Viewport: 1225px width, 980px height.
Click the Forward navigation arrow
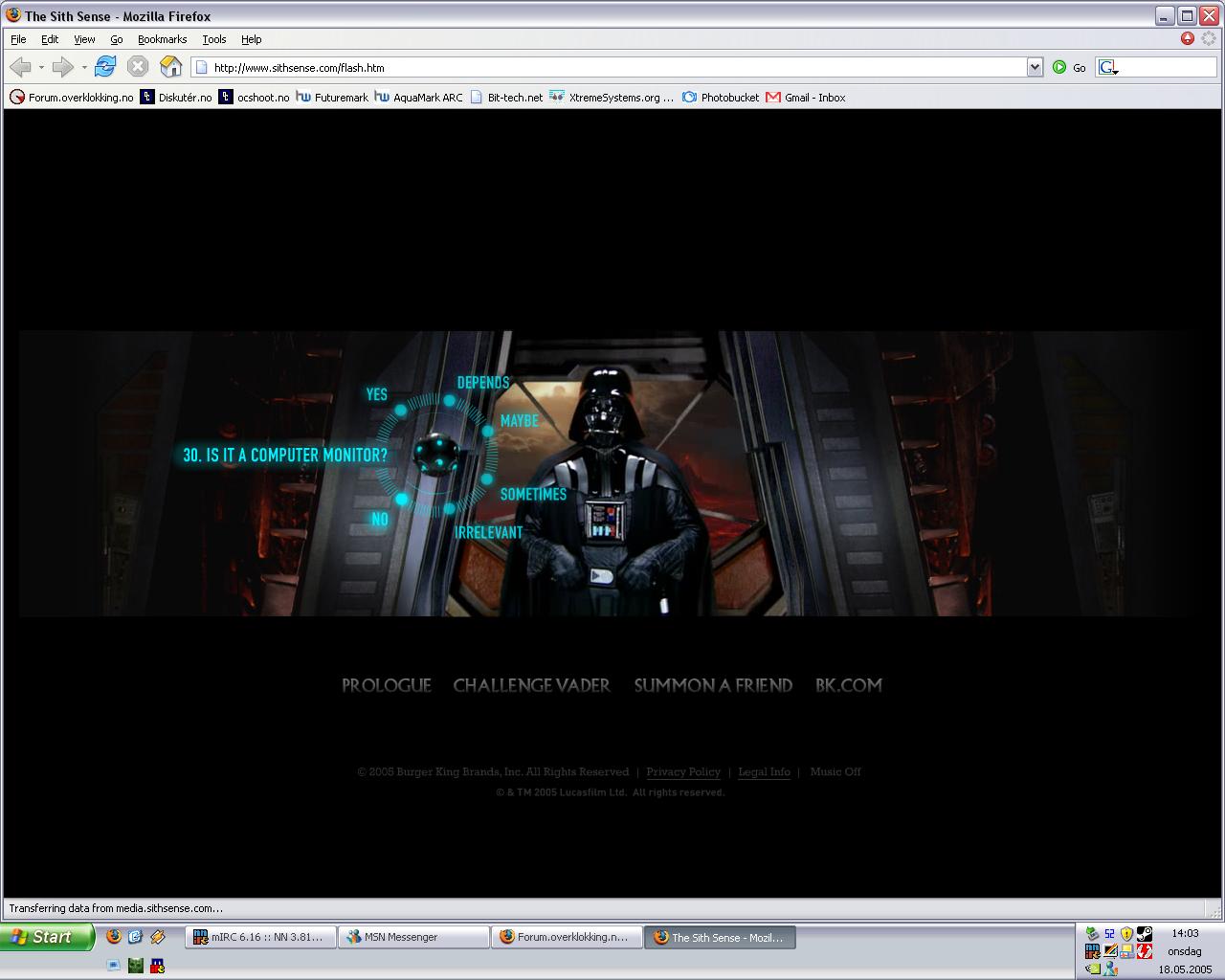62,67
